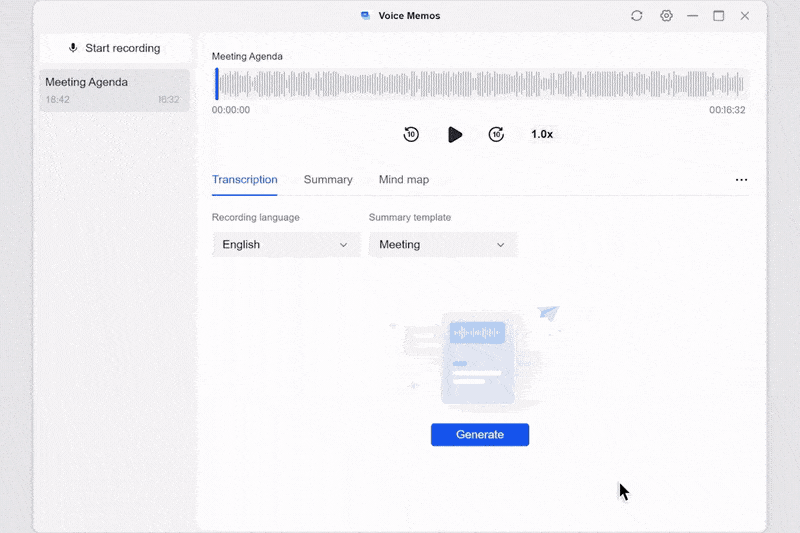This screenshot has width=800, height=533.
Task: Click the Meeting Agenda title above waveform
Action: pos(247,56)
